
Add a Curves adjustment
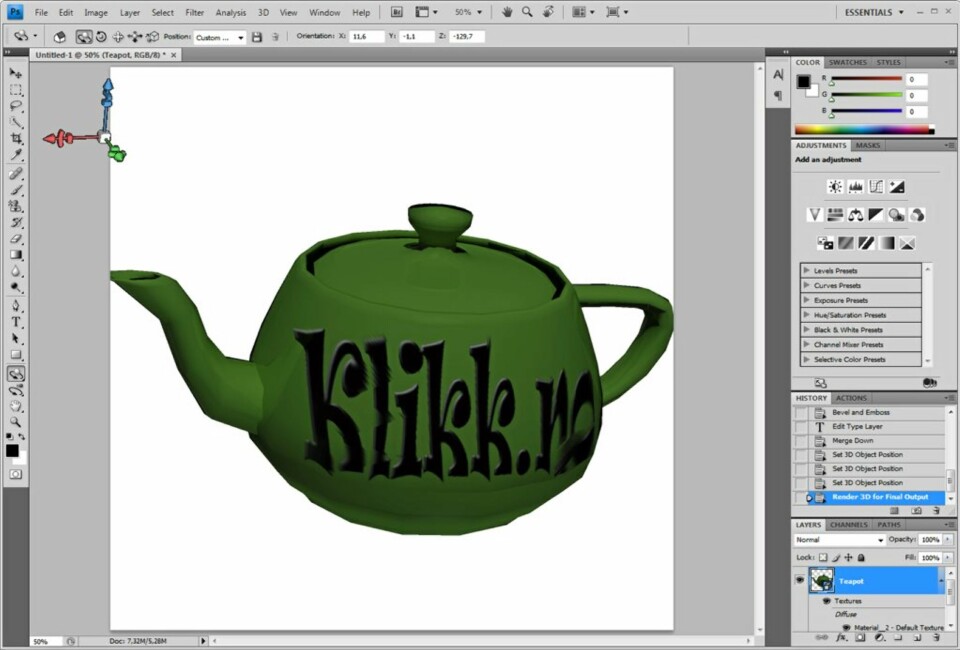click(876, 187)
